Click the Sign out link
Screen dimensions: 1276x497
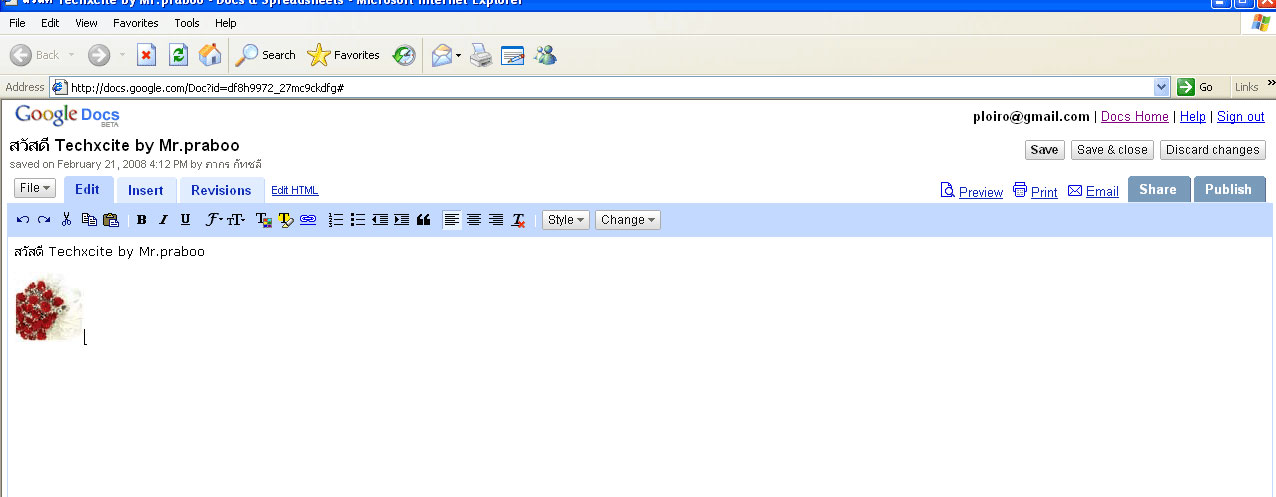(x=1241, y=117)
